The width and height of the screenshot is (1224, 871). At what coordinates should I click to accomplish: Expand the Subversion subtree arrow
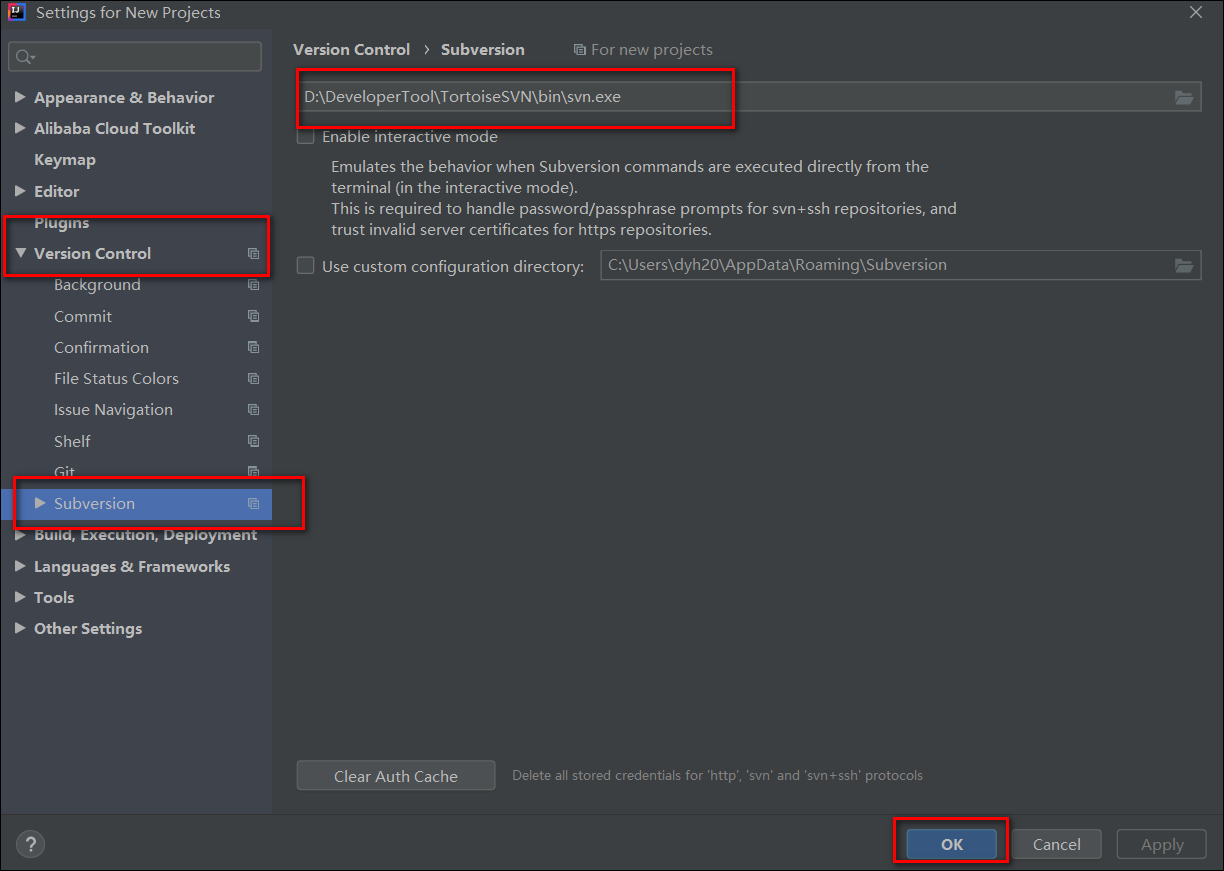pyautogui.click(x=41, y=503)
